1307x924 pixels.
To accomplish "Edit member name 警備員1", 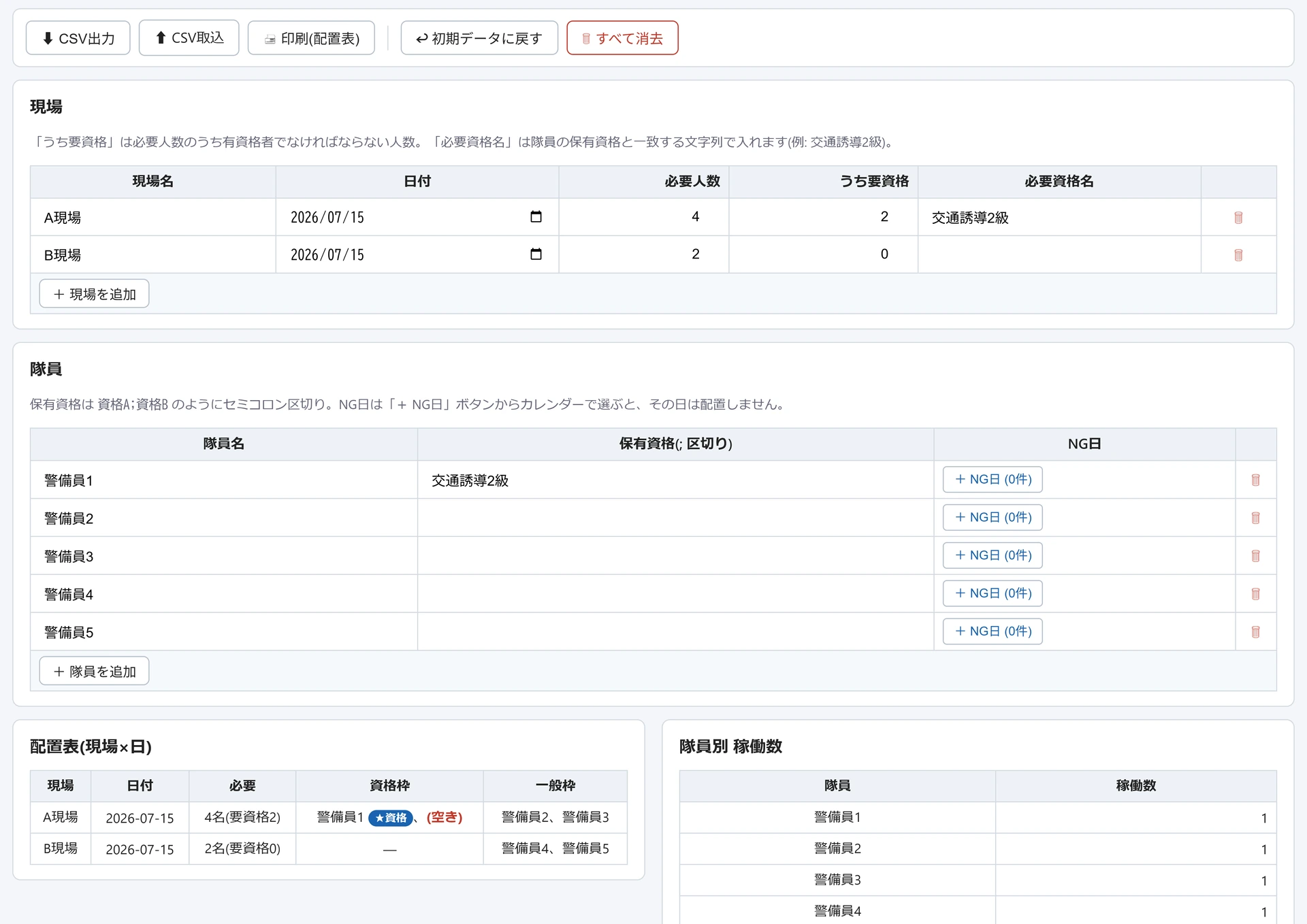I will pos(224,480).
